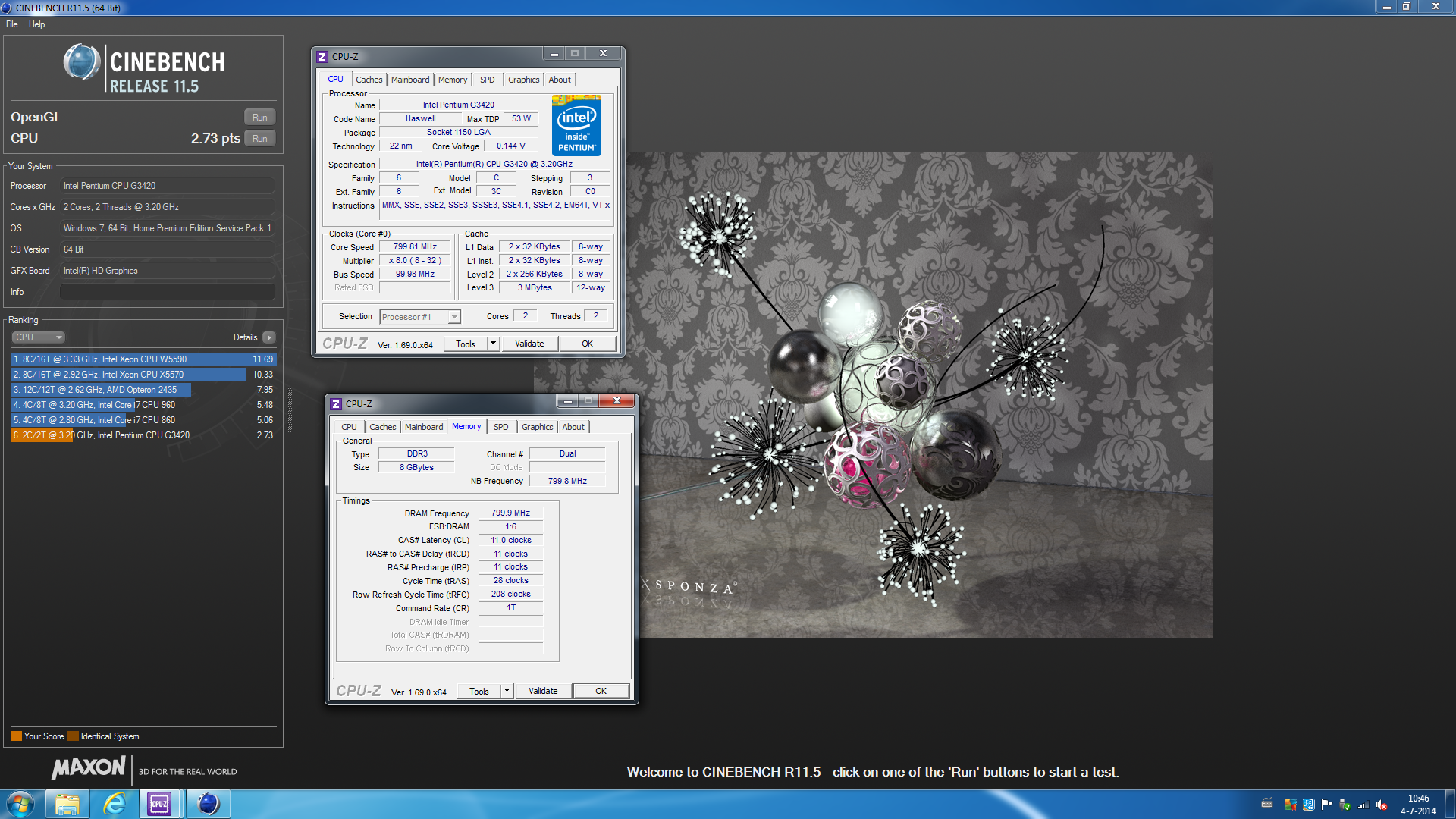This screenshot has width=1456, height=819.
Task: Select Mainboard tab in the Memory-tab CPU-Z window
Action: (424, 427)
